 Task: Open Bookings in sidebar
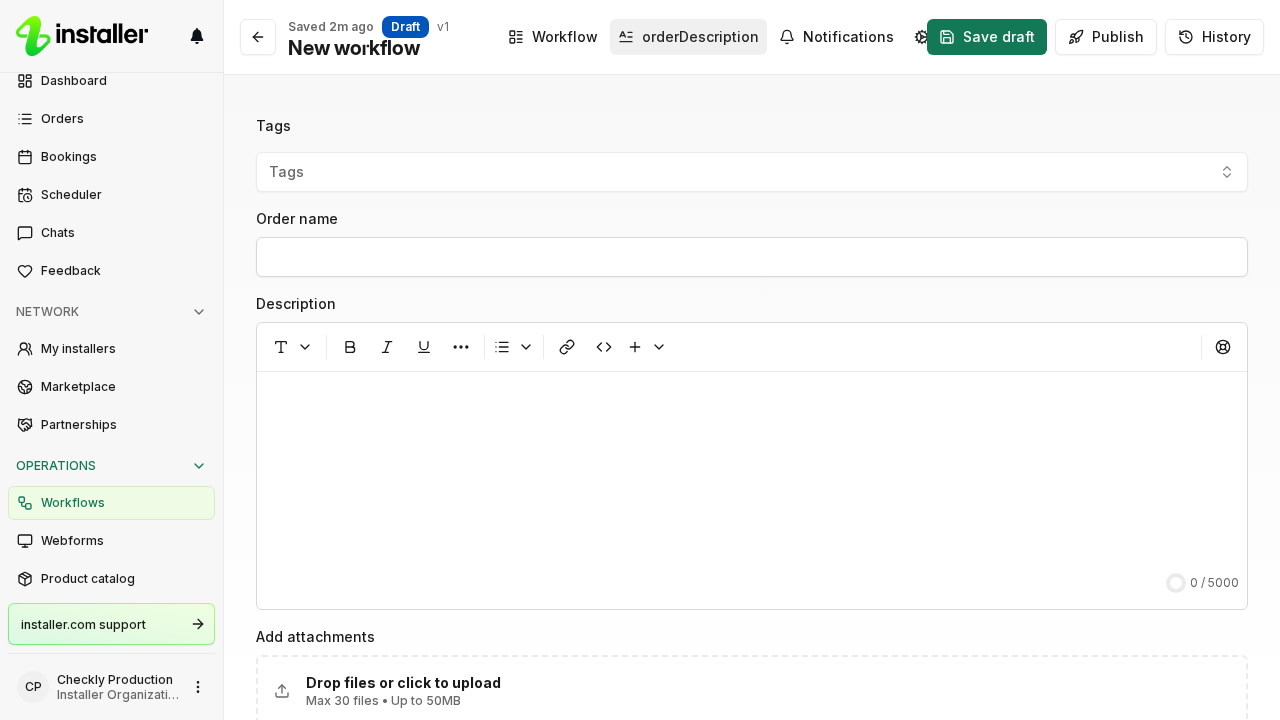pyautogui.click(x=111, y=157)
